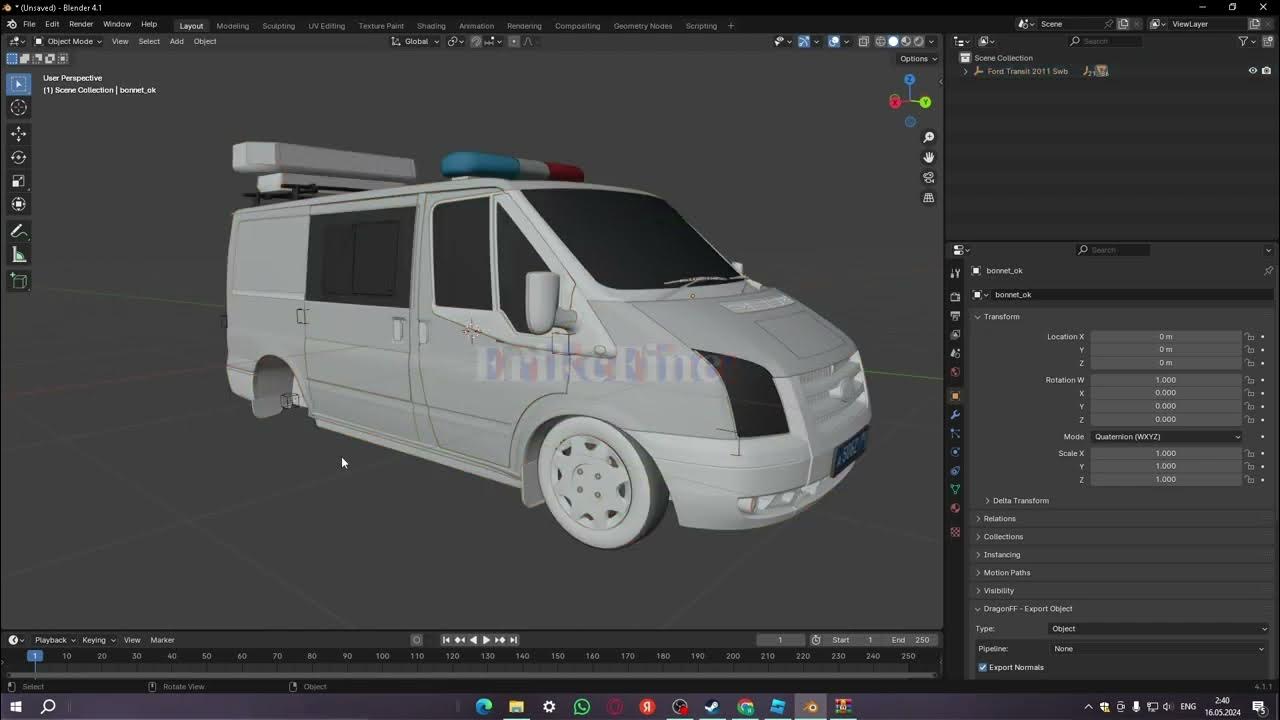Open the World properties tab
Image resolution: width=1280 pixels, height=720 pixels.
click(955, 372)
